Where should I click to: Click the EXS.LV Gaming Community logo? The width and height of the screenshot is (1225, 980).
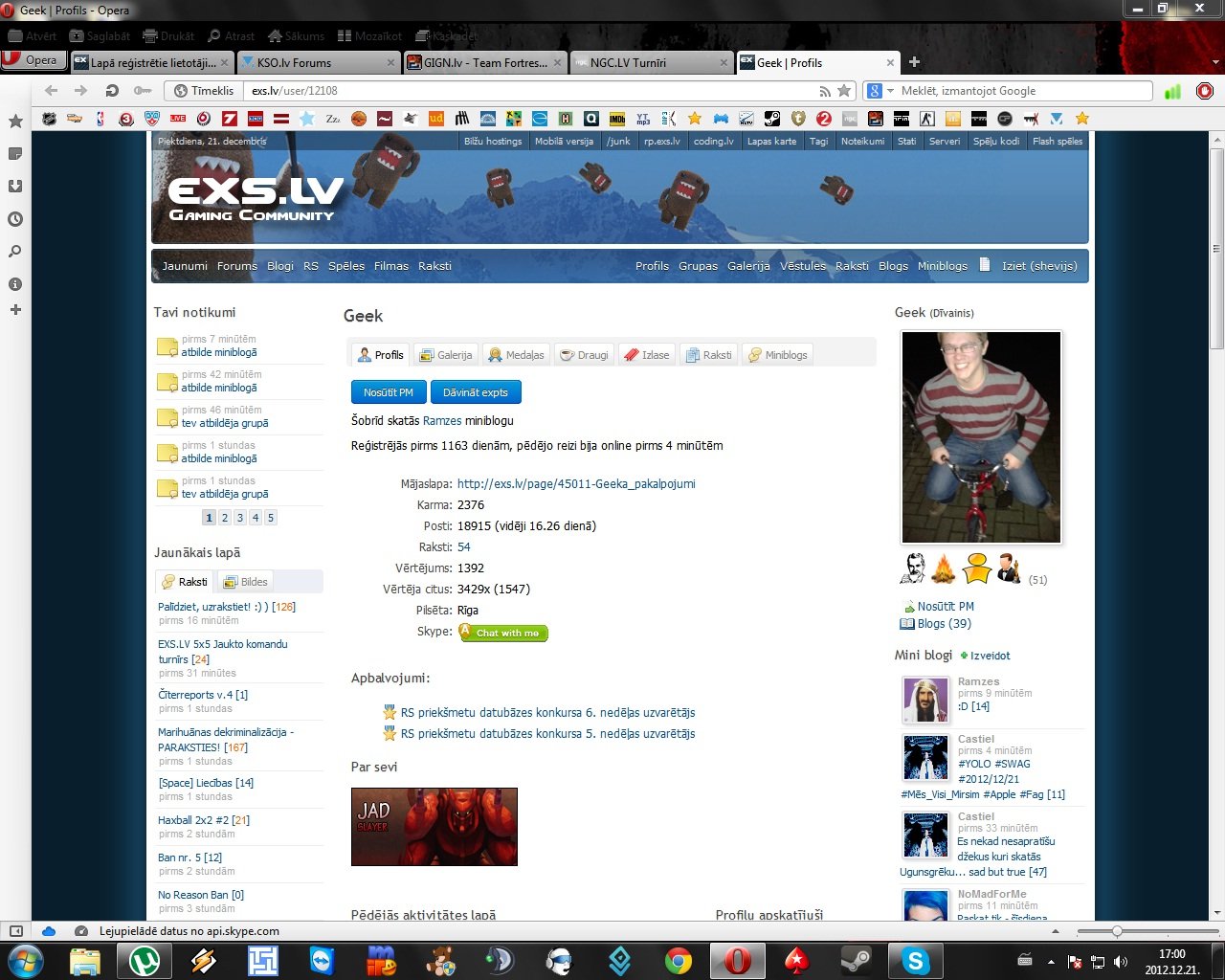tap(254, 198)
